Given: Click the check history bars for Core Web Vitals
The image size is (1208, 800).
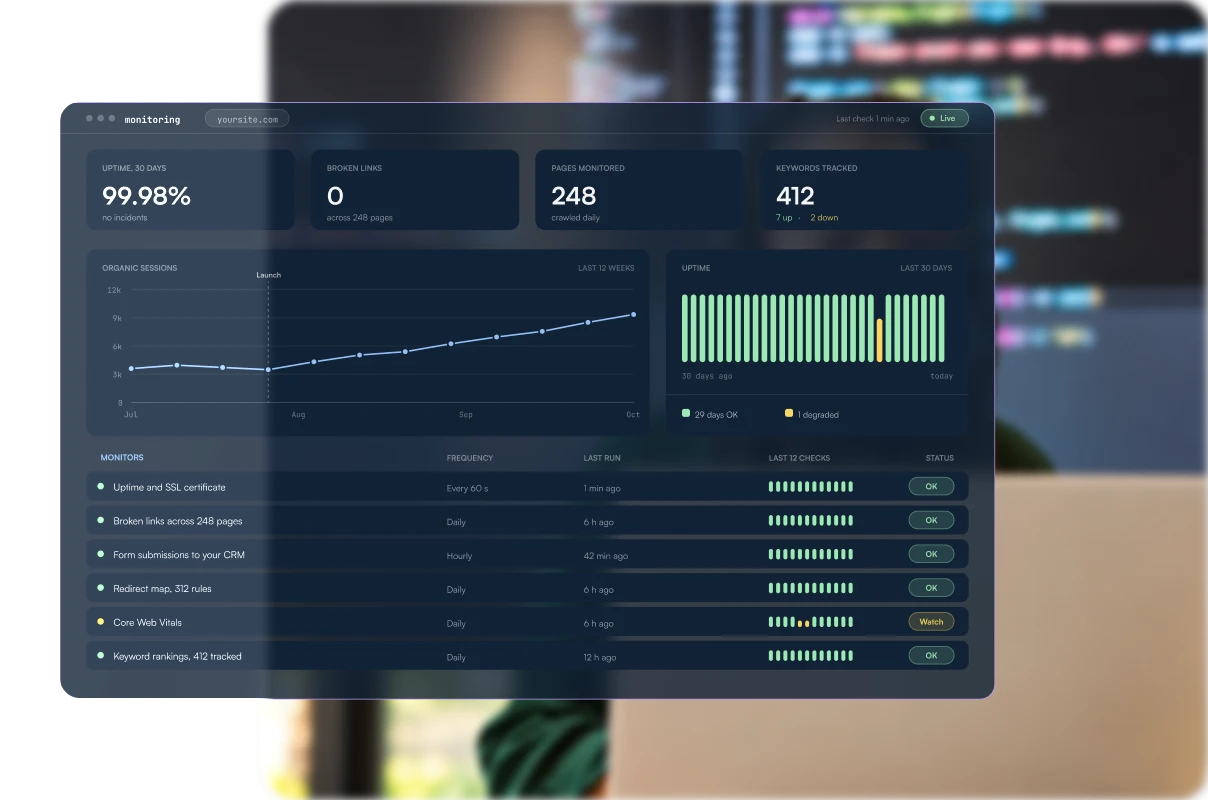Looking at the screenshot, I should click(x=811, y=622).
